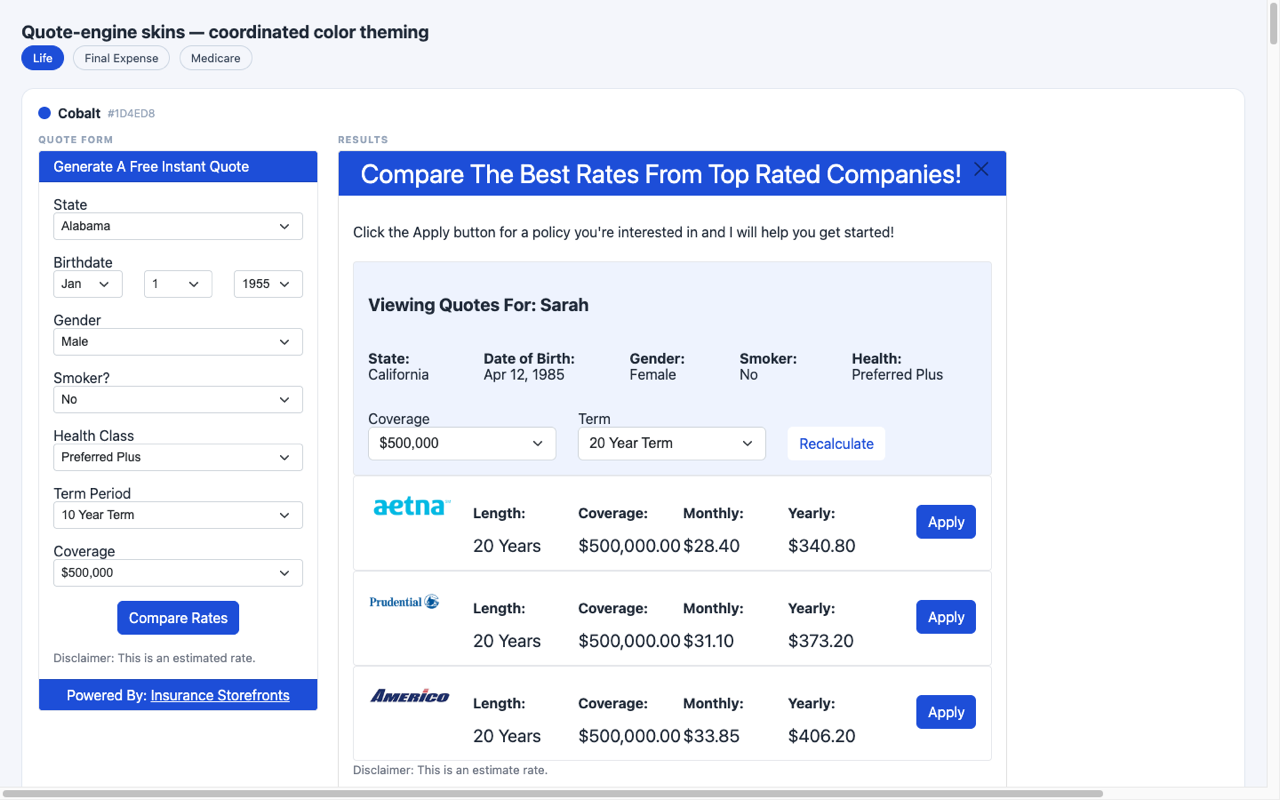1280x800 pixels.
Task: Click the vertical scrollbar thumb
Action: coord(1273,24)
